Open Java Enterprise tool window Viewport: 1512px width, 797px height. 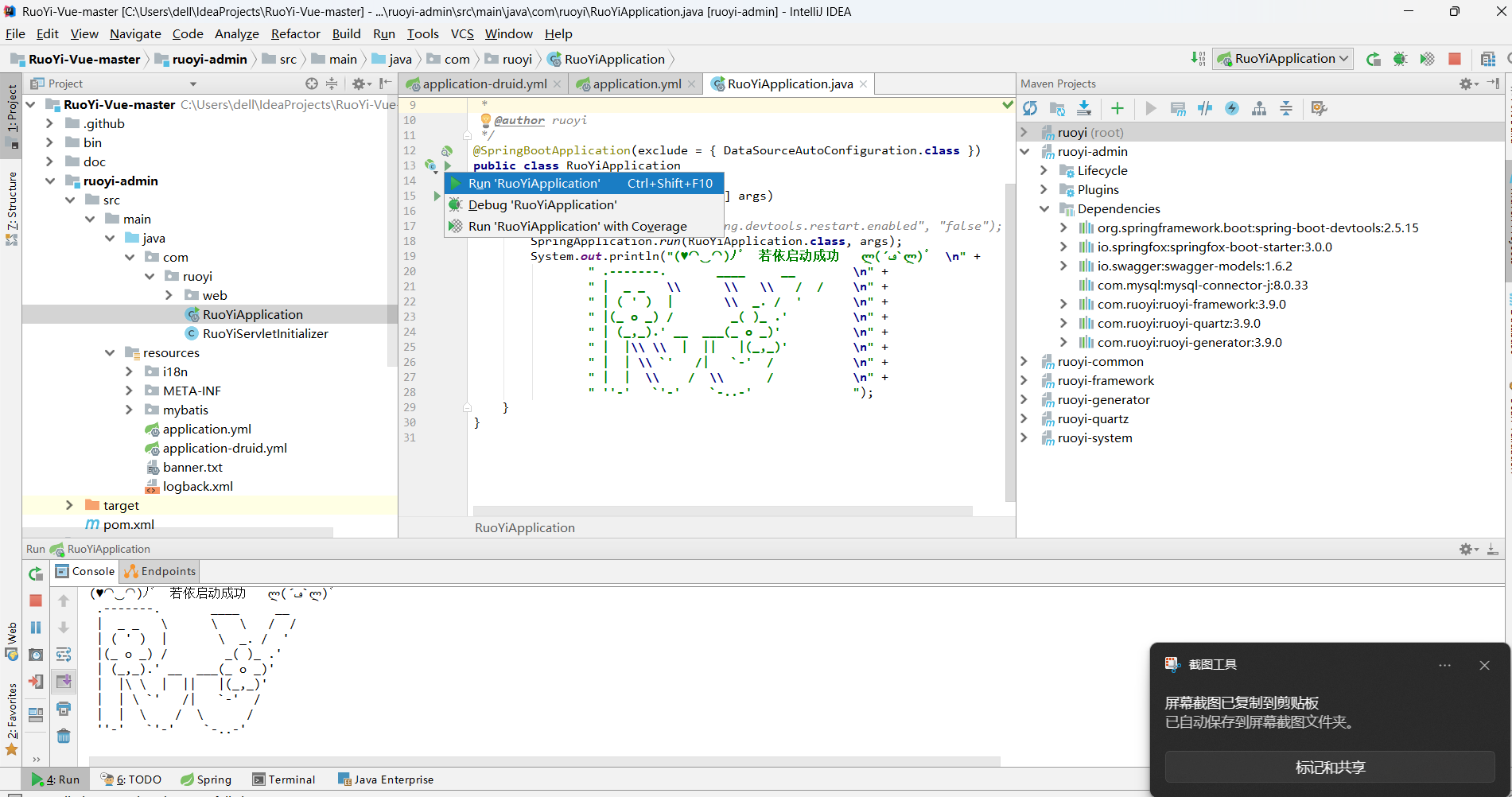tap(386, 780)
